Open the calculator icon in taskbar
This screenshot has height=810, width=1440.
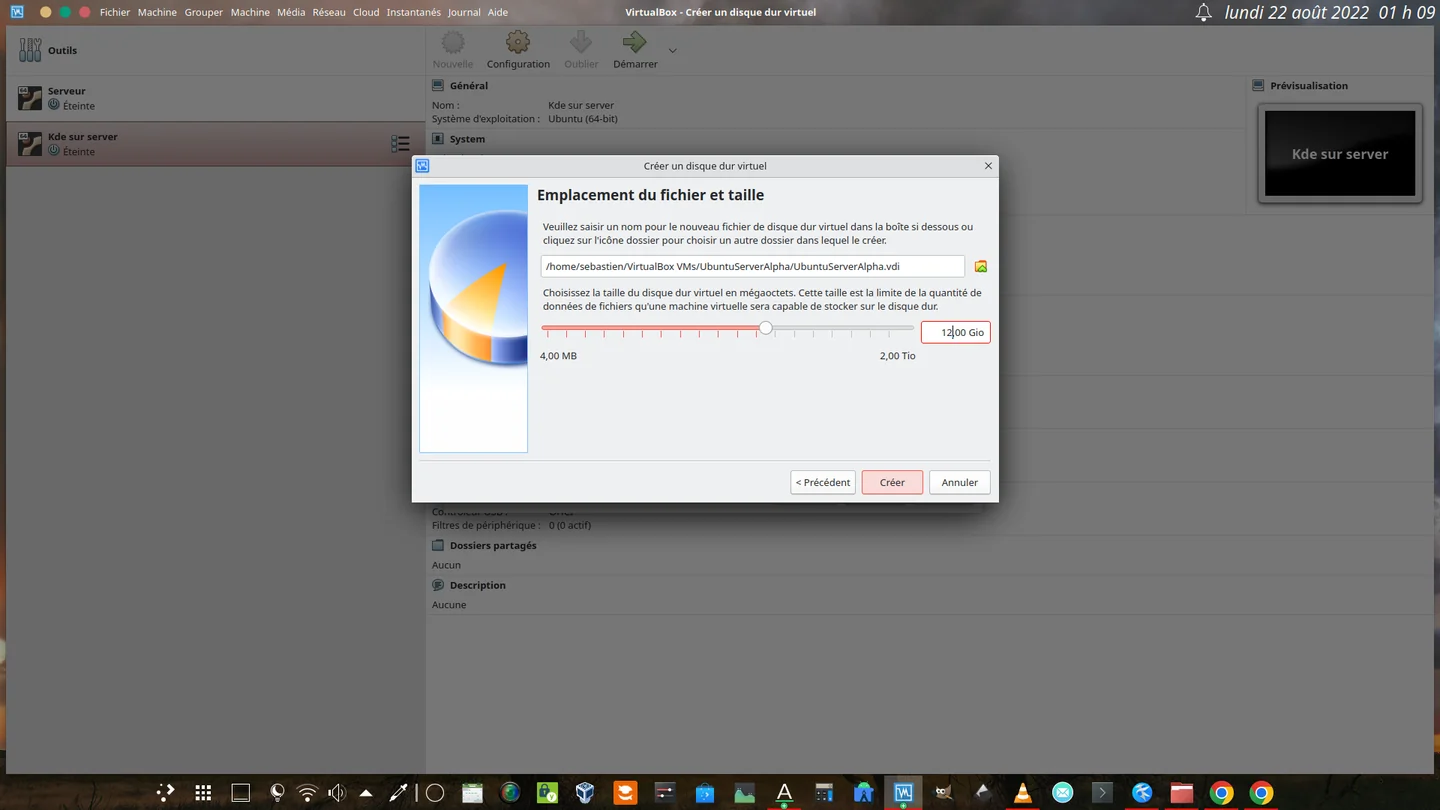(824, 793)
